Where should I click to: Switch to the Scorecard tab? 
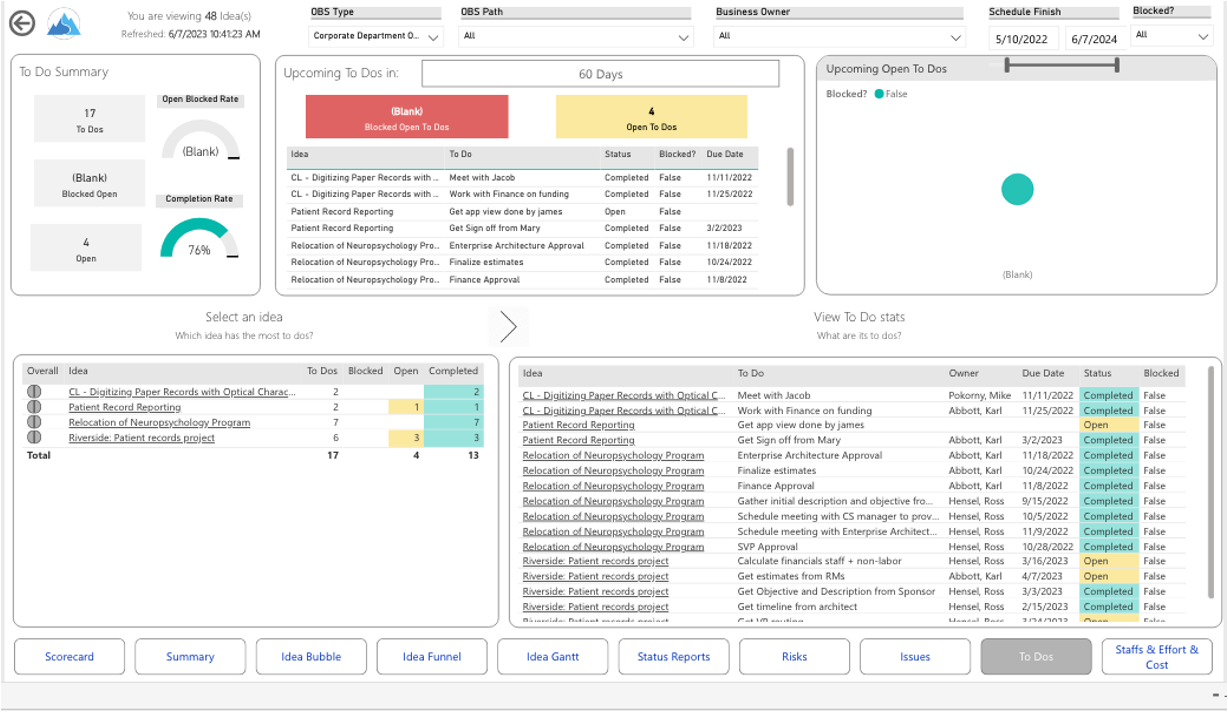pos(70,657)
